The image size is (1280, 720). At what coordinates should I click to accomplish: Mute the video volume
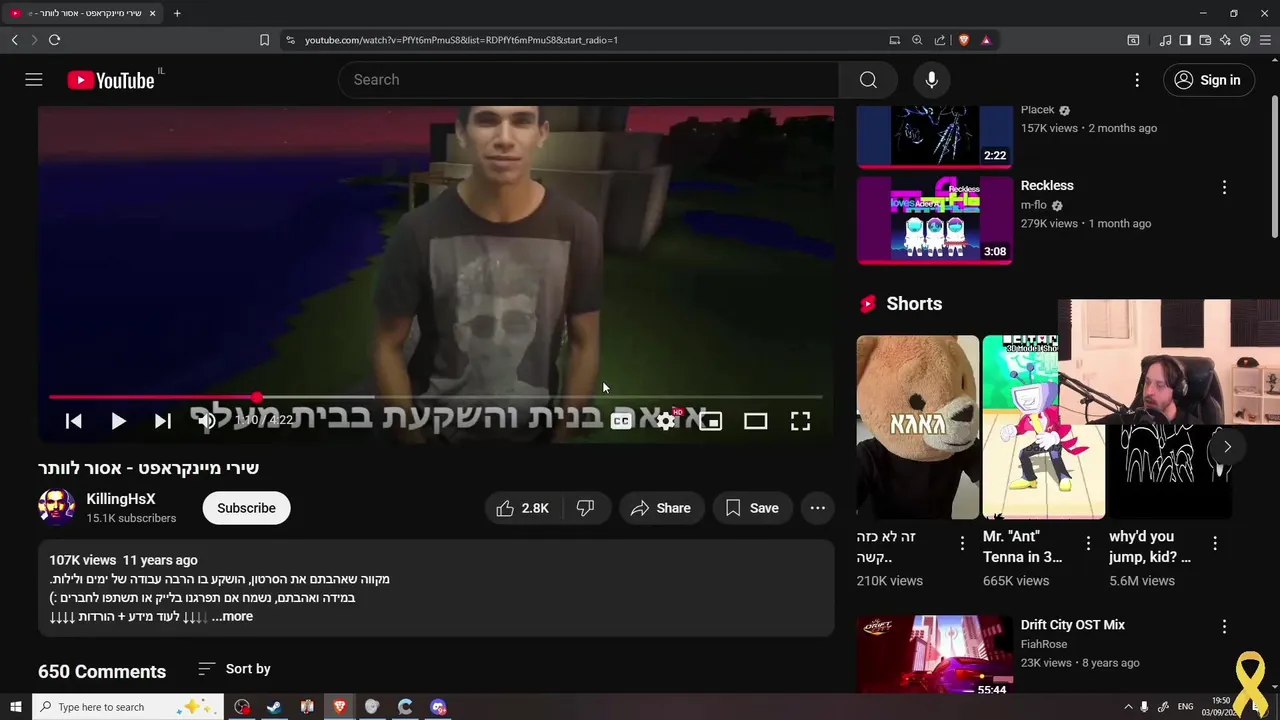point(206,421)
